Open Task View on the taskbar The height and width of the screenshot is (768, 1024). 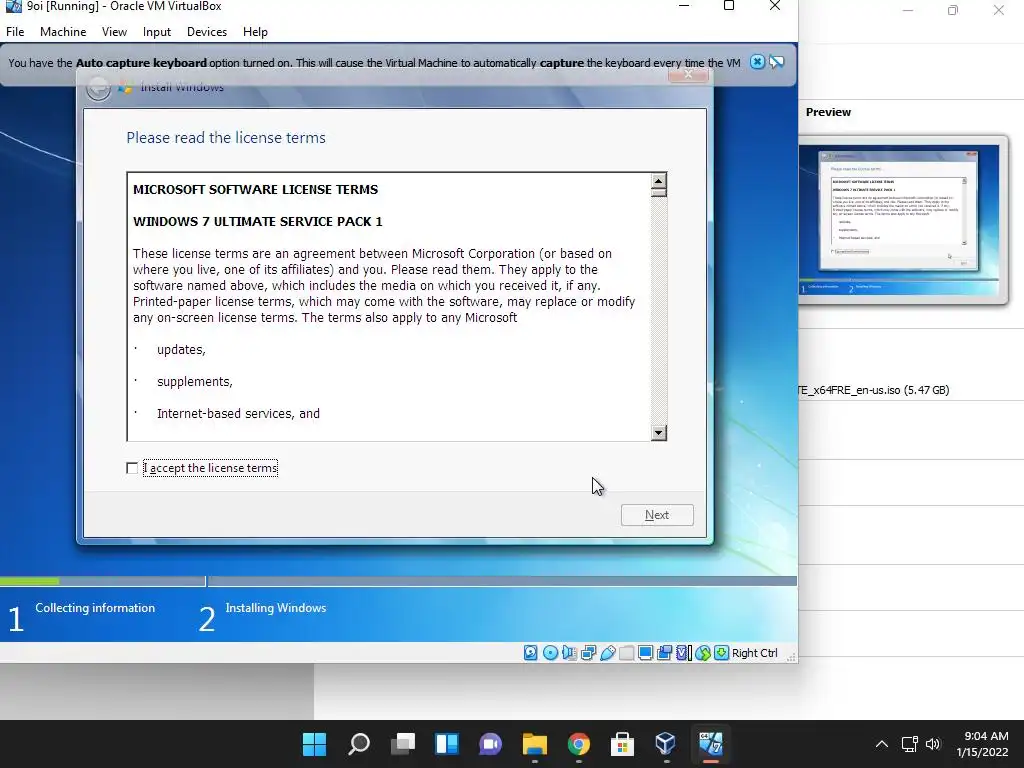(x=403, y=744)
